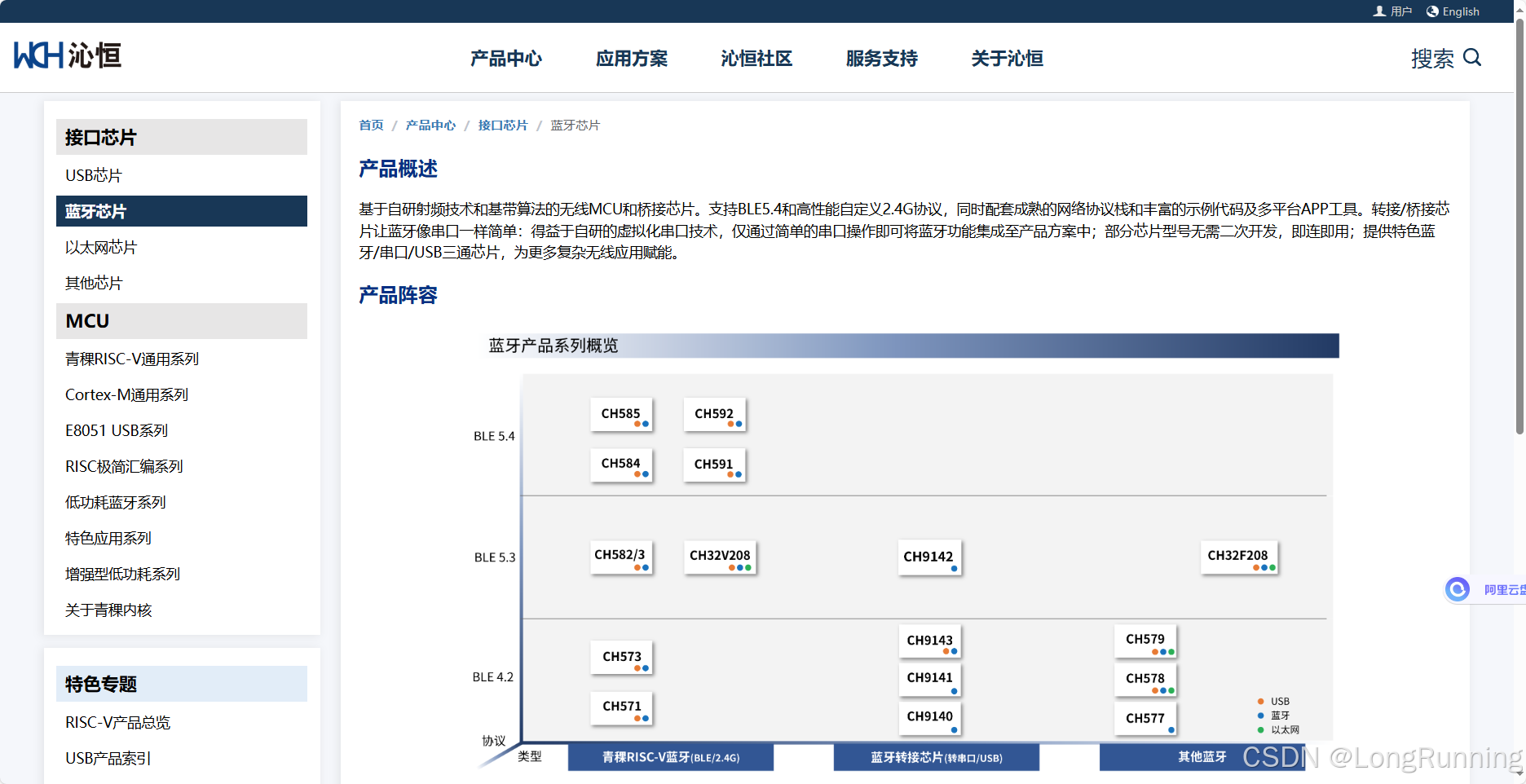
Task: Click the BLE 4.2 axis label
Action: (493, 677)
